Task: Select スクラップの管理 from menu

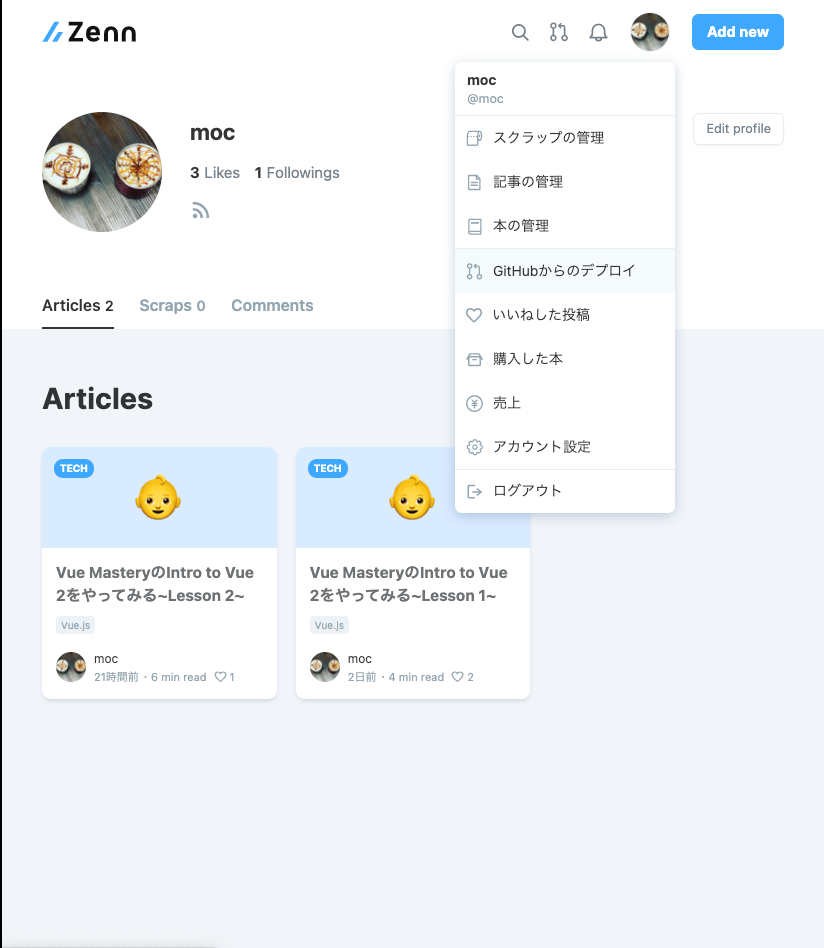Action: [565, 138]
